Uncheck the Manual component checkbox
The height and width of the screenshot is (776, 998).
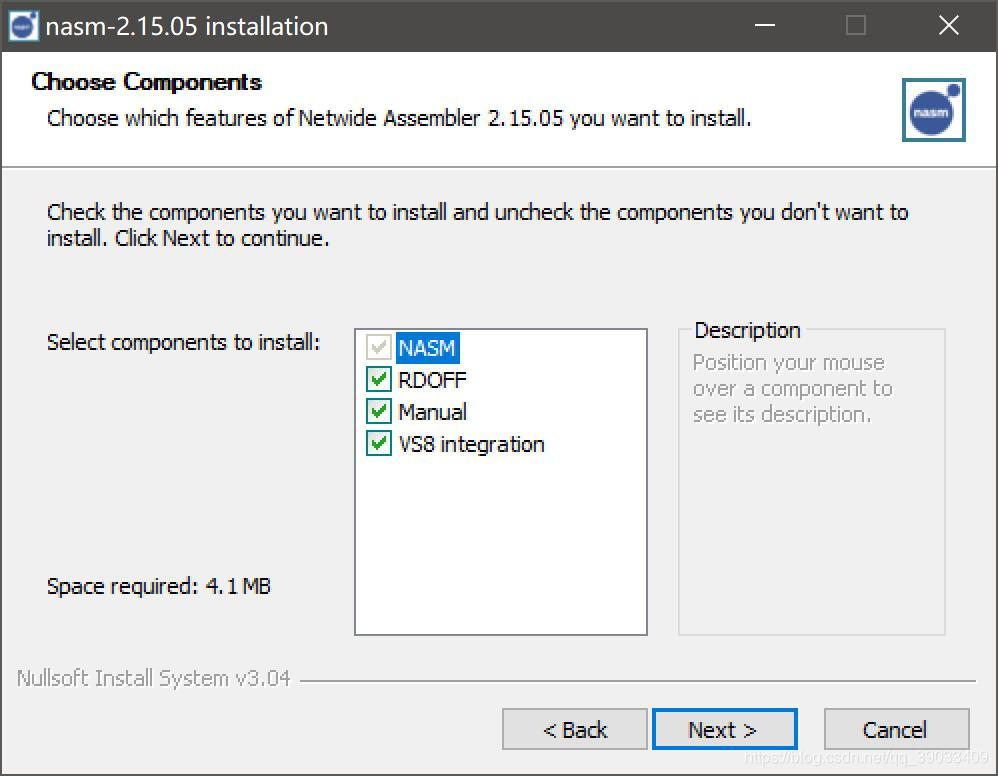tap(378, 411)
